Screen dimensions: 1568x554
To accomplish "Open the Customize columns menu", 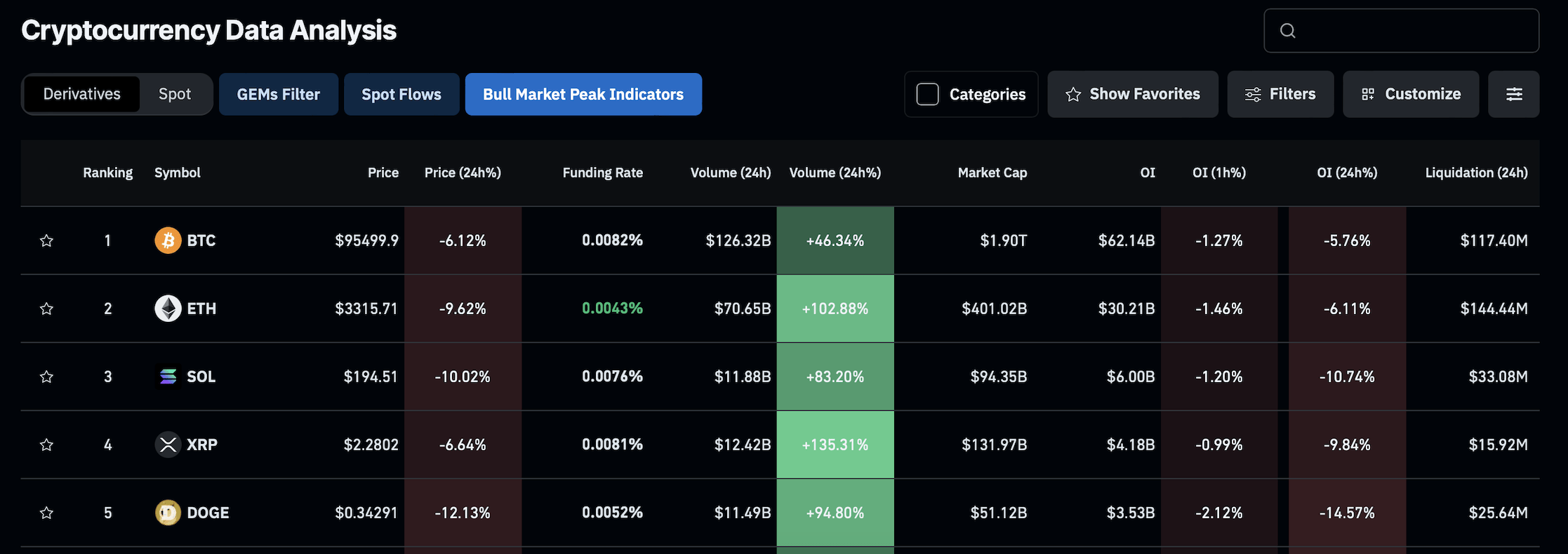I will pyautogui.click(x=1410, y=94).
